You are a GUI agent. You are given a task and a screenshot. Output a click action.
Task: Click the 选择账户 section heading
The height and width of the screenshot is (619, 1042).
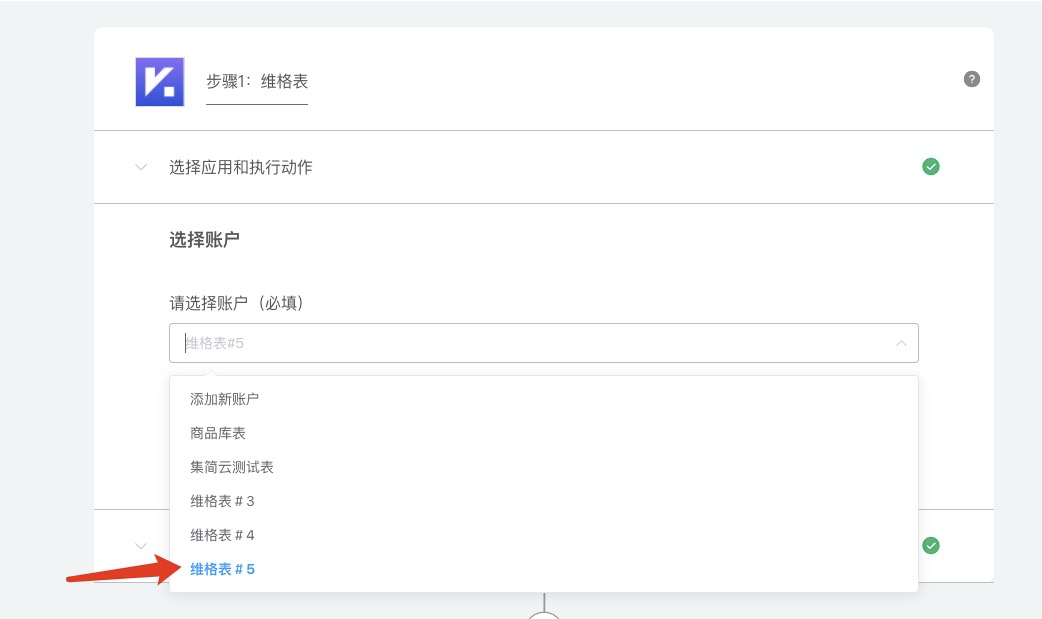(x=204, y=240)
